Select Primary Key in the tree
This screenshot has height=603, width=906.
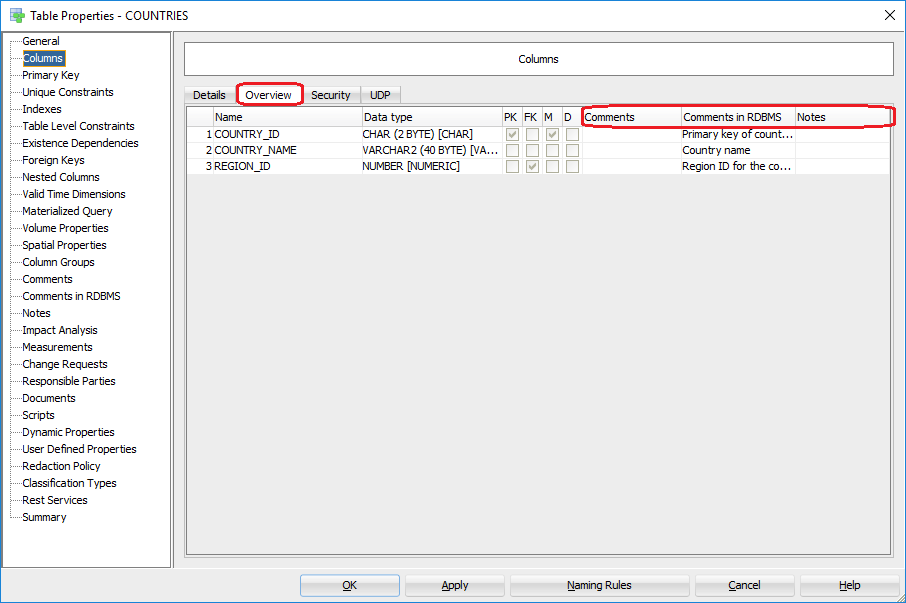51,75
